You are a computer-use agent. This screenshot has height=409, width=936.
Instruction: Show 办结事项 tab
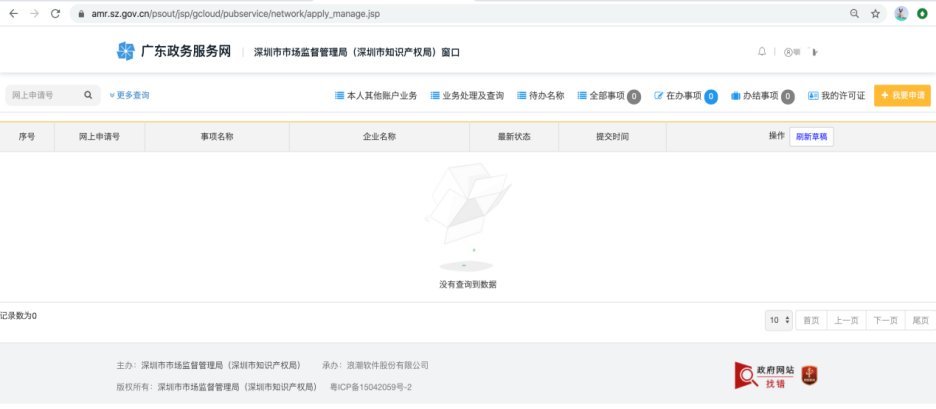pyautogui.click(x=763, y=96)
